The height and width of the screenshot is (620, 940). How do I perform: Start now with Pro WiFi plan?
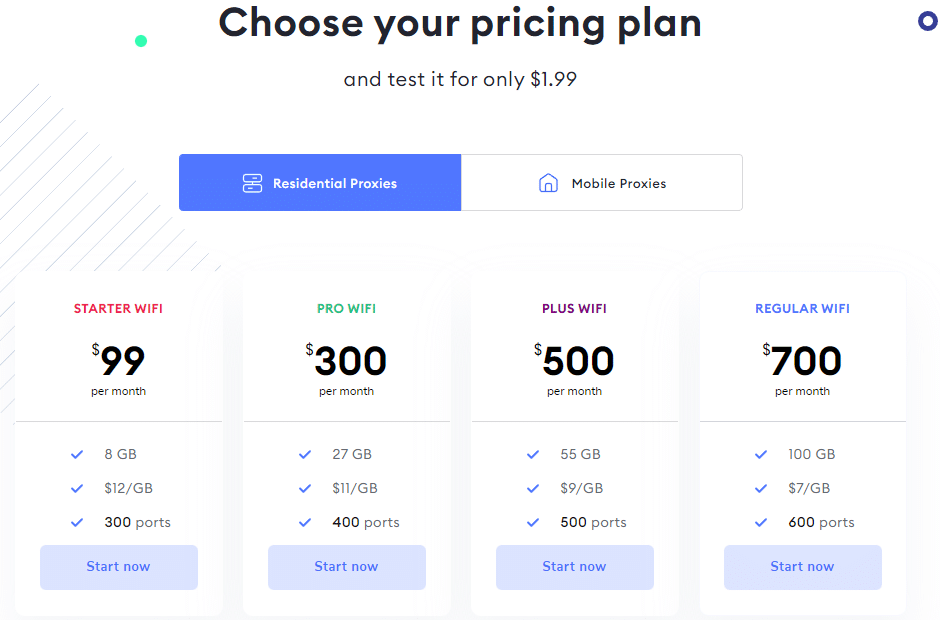(x=346, y=567)
